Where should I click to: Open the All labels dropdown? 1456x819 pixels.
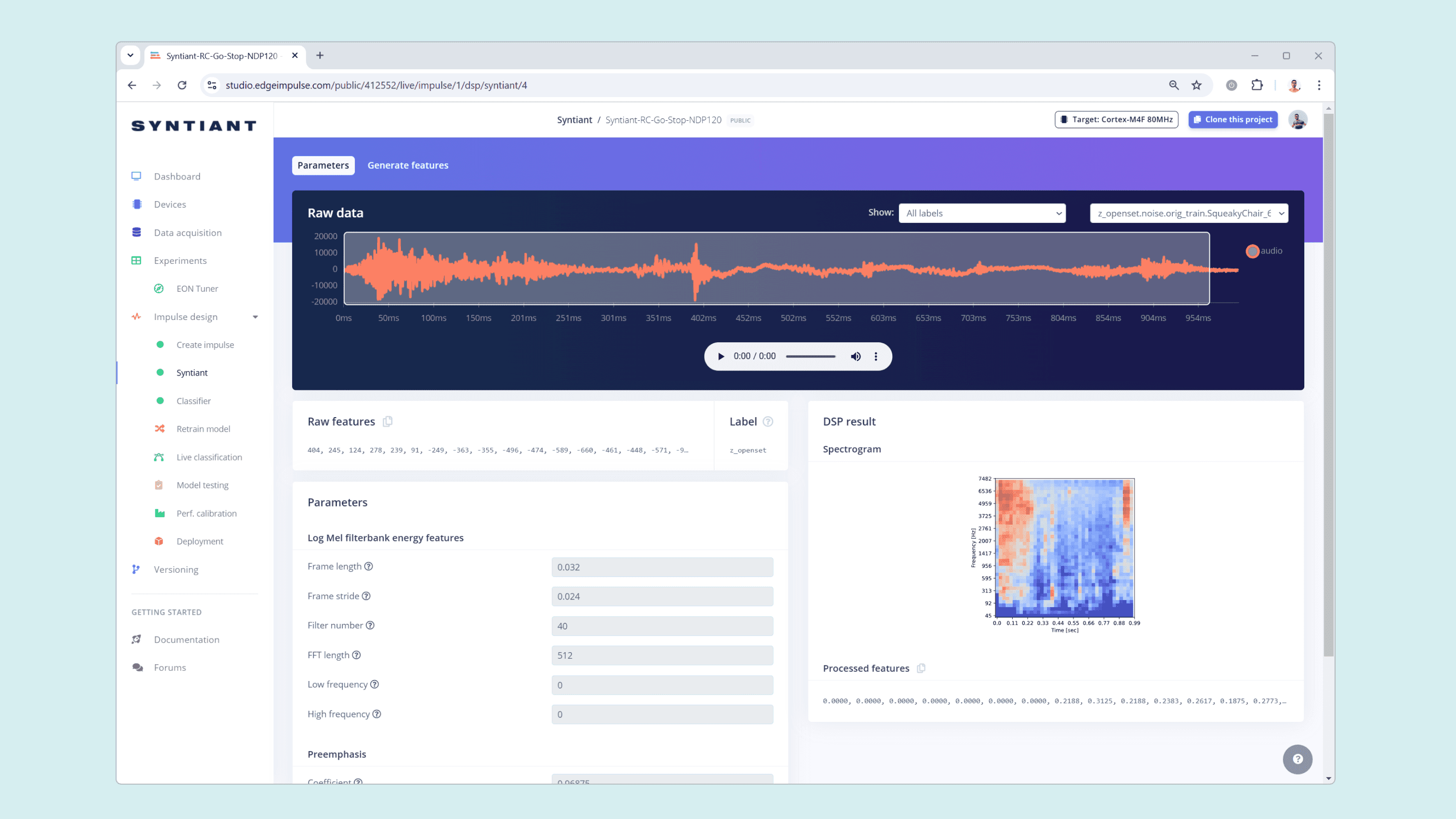point(982,213)
